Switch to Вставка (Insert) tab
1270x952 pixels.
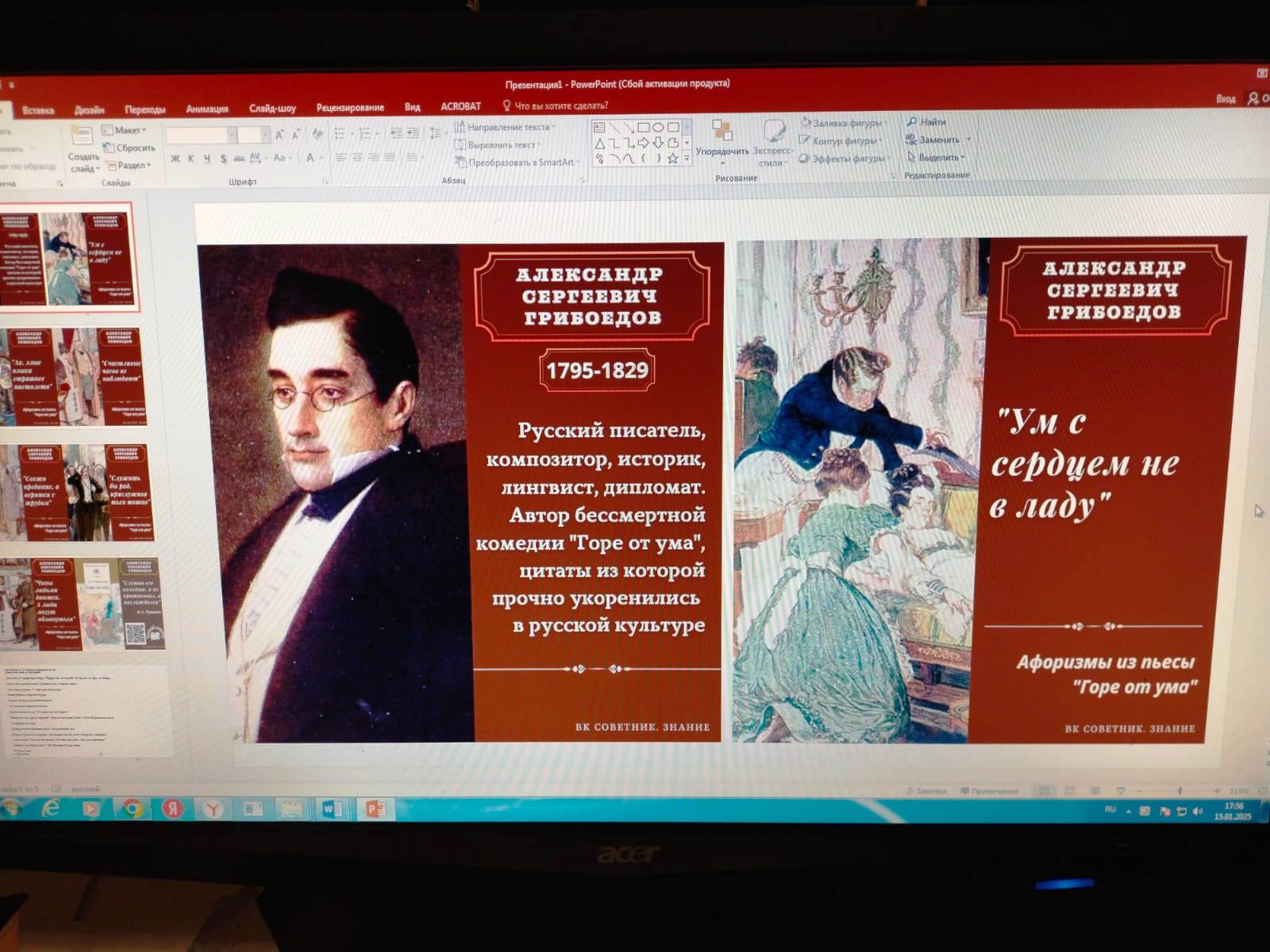click(x=38, y=110)
